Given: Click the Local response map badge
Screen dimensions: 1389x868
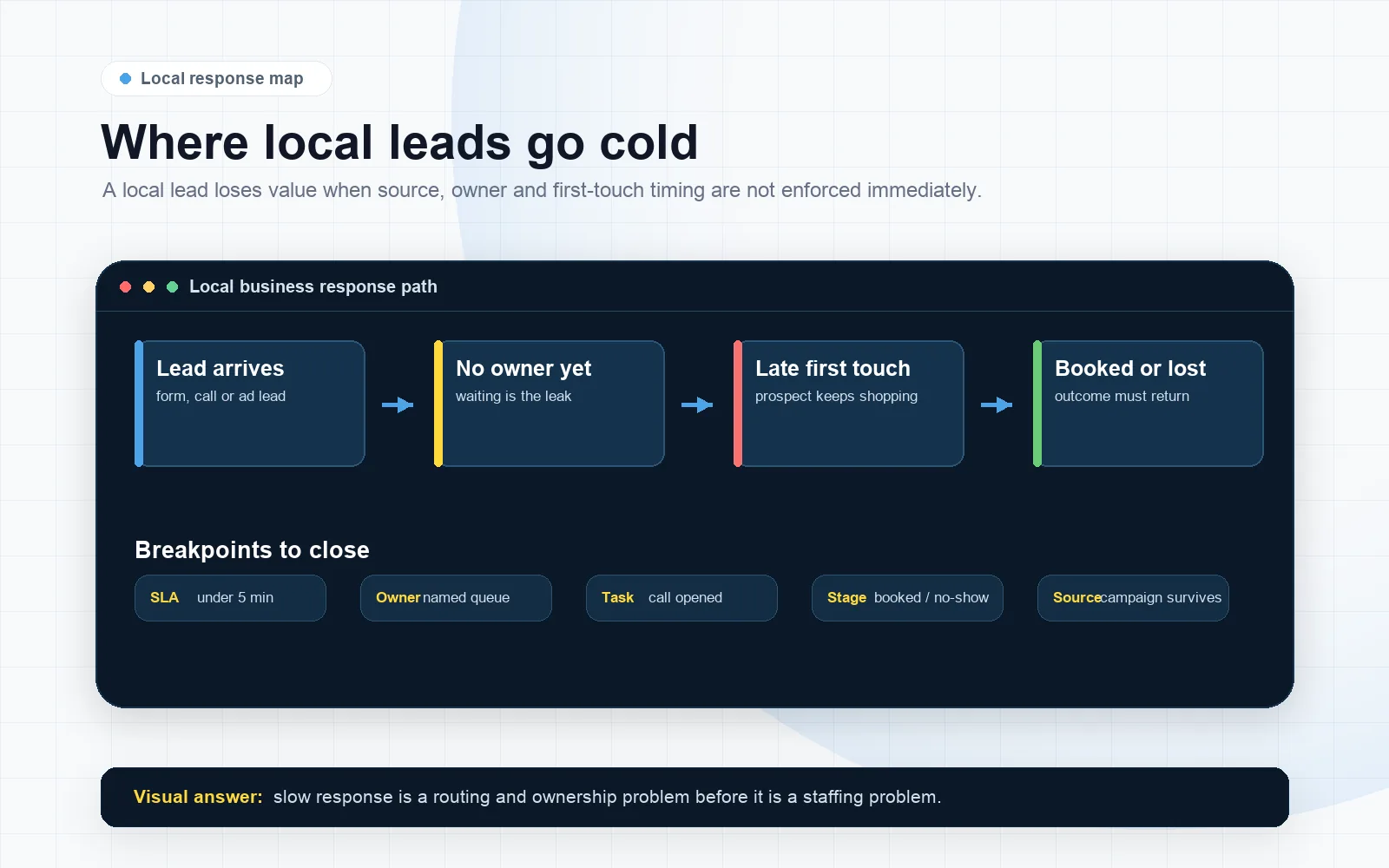Looking at the screenshot, I should (216, 78).
